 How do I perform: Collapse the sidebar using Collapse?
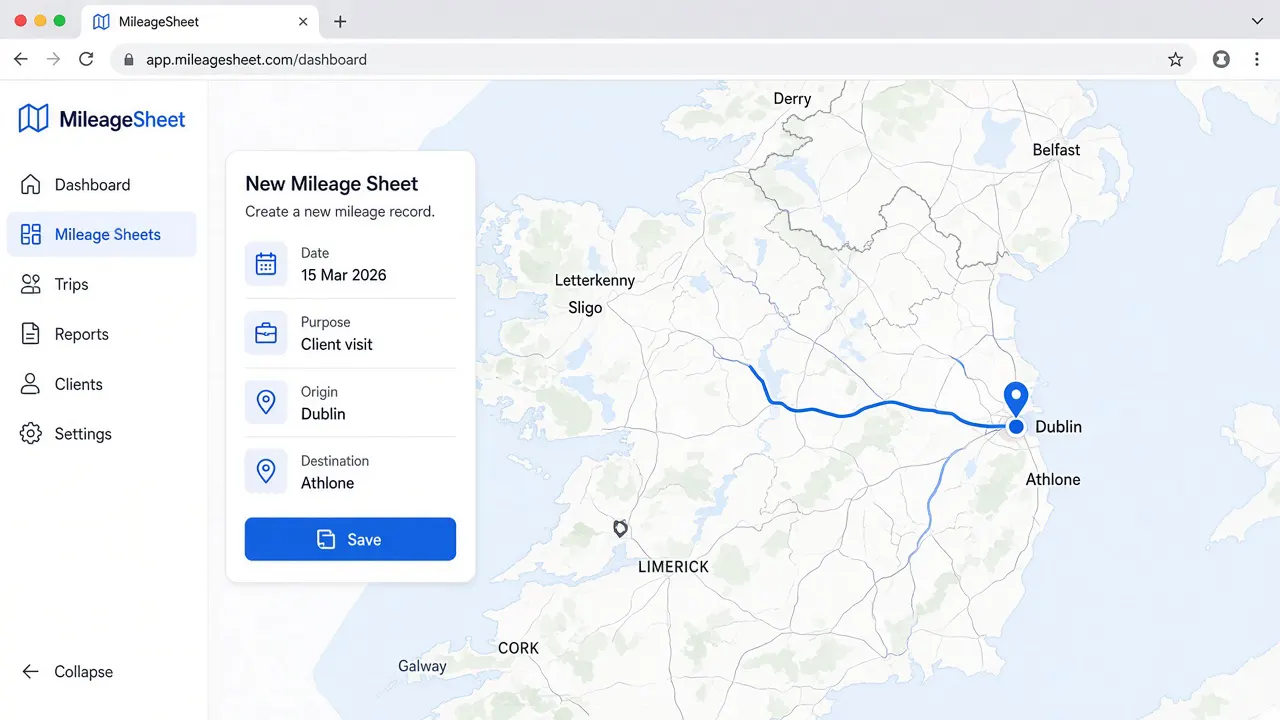pos(68,672)
